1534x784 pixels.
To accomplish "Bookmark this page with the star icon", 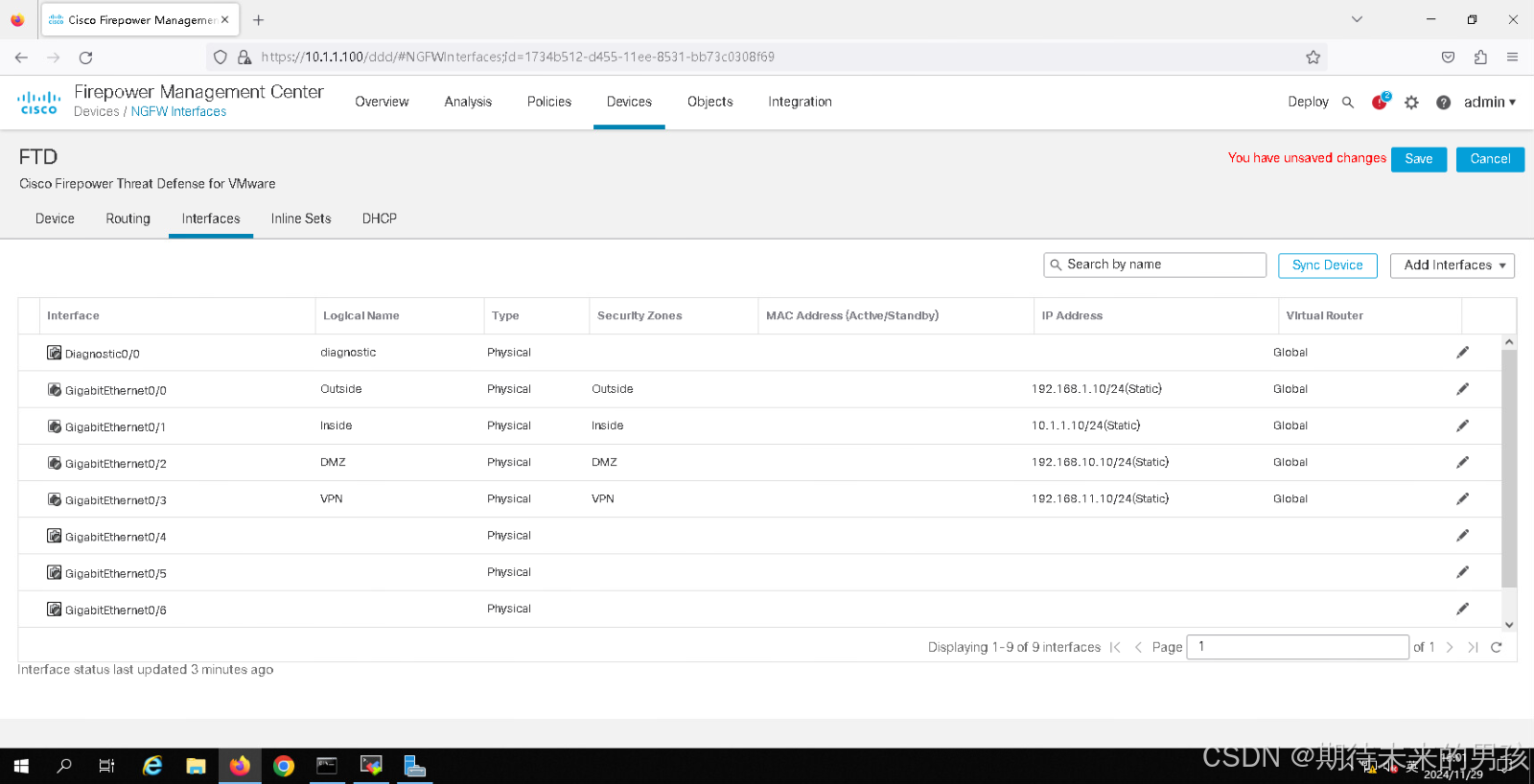I will pos(1313,58).
